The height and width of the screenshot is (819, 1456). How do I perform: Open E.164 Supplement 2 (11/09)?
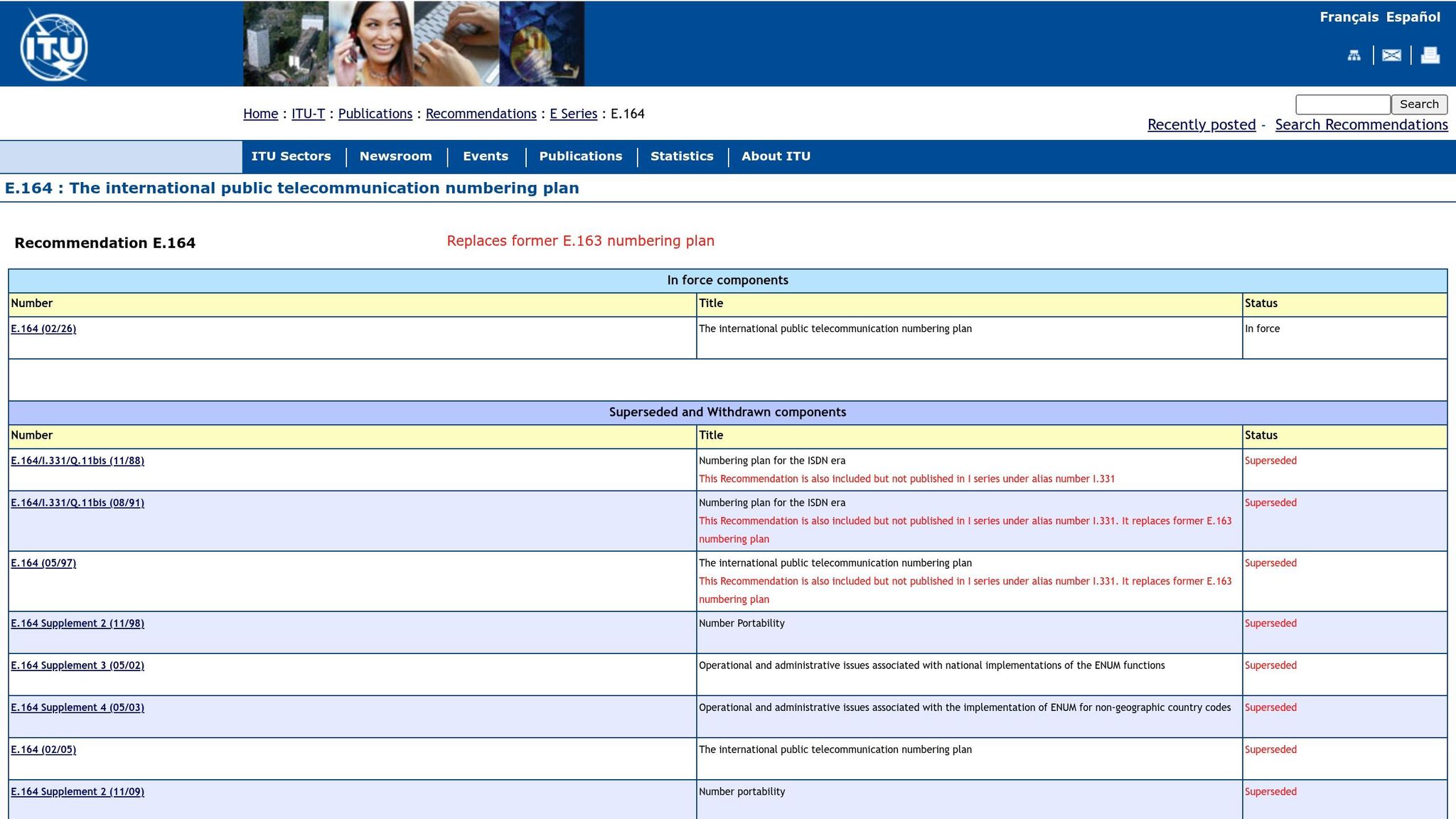(x=77, y=791)
